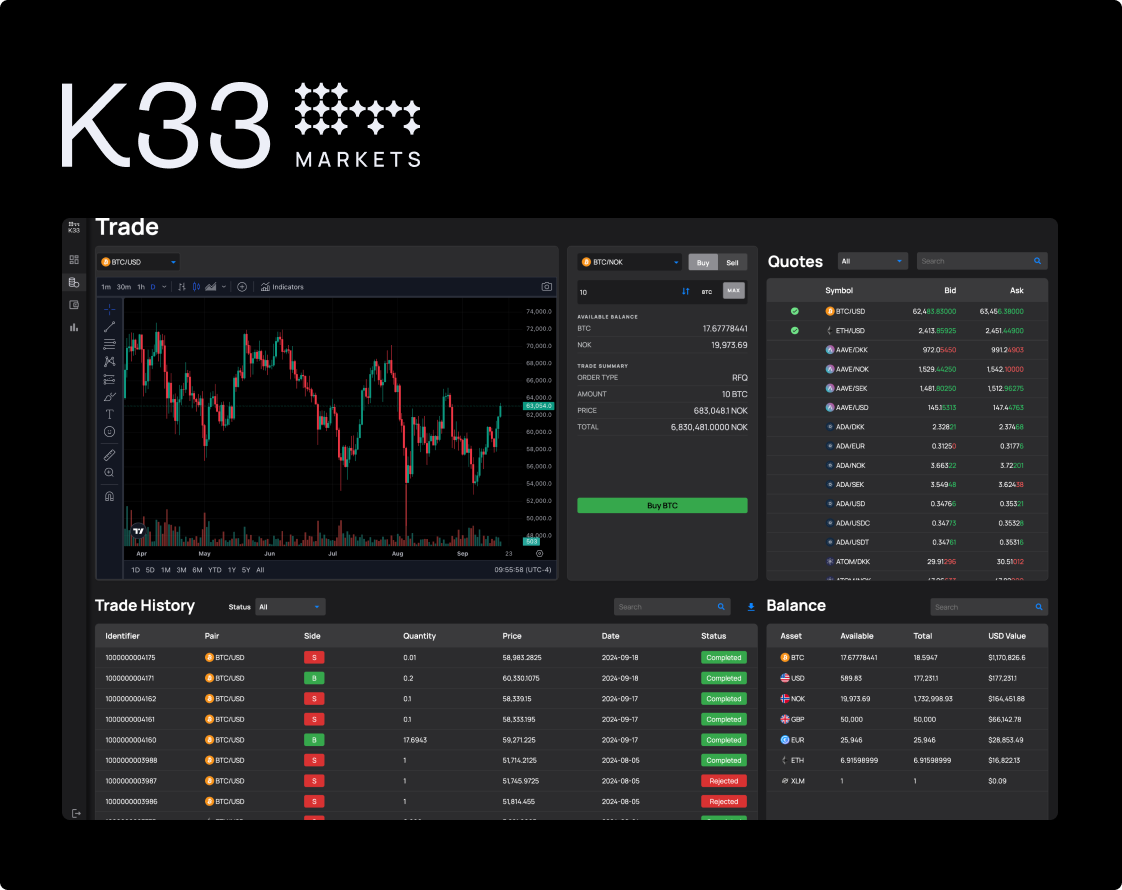The width and height of the screenshot is (1122, 890).
Task: Click the Quotes search field
Action: (975, 261)
